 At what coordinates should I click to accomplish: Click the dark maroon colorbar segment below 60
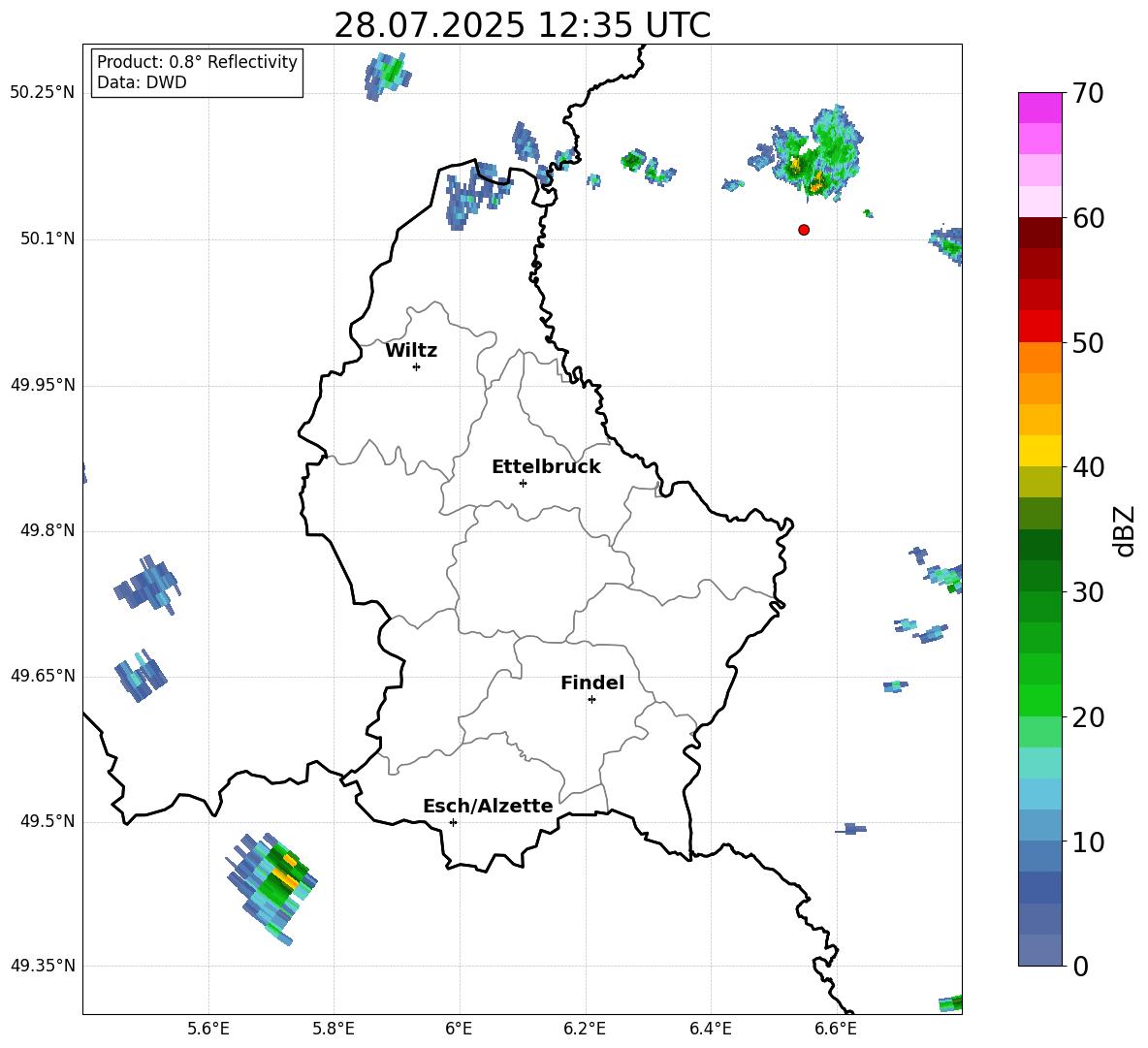[1040, 233]
